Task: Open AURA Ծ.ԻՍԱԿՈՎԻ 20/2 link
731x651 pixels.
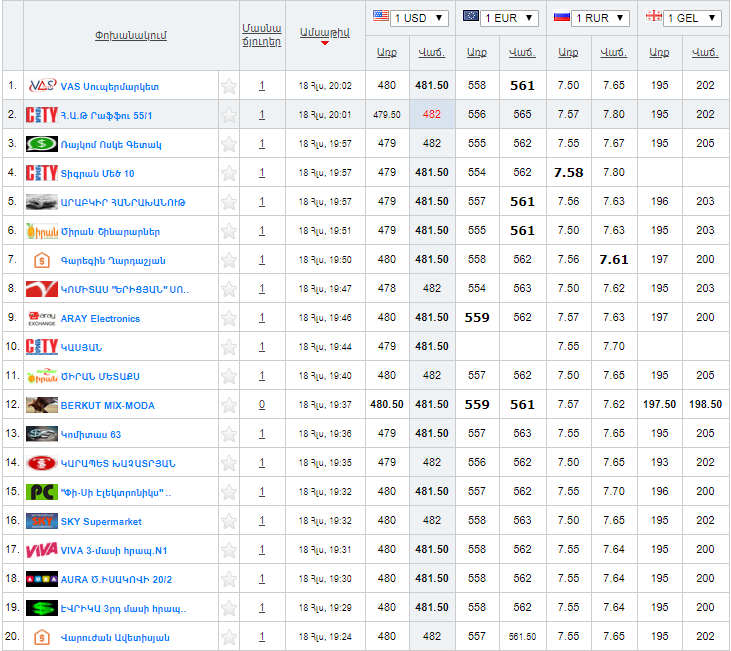Action: (x=116, y=579)
